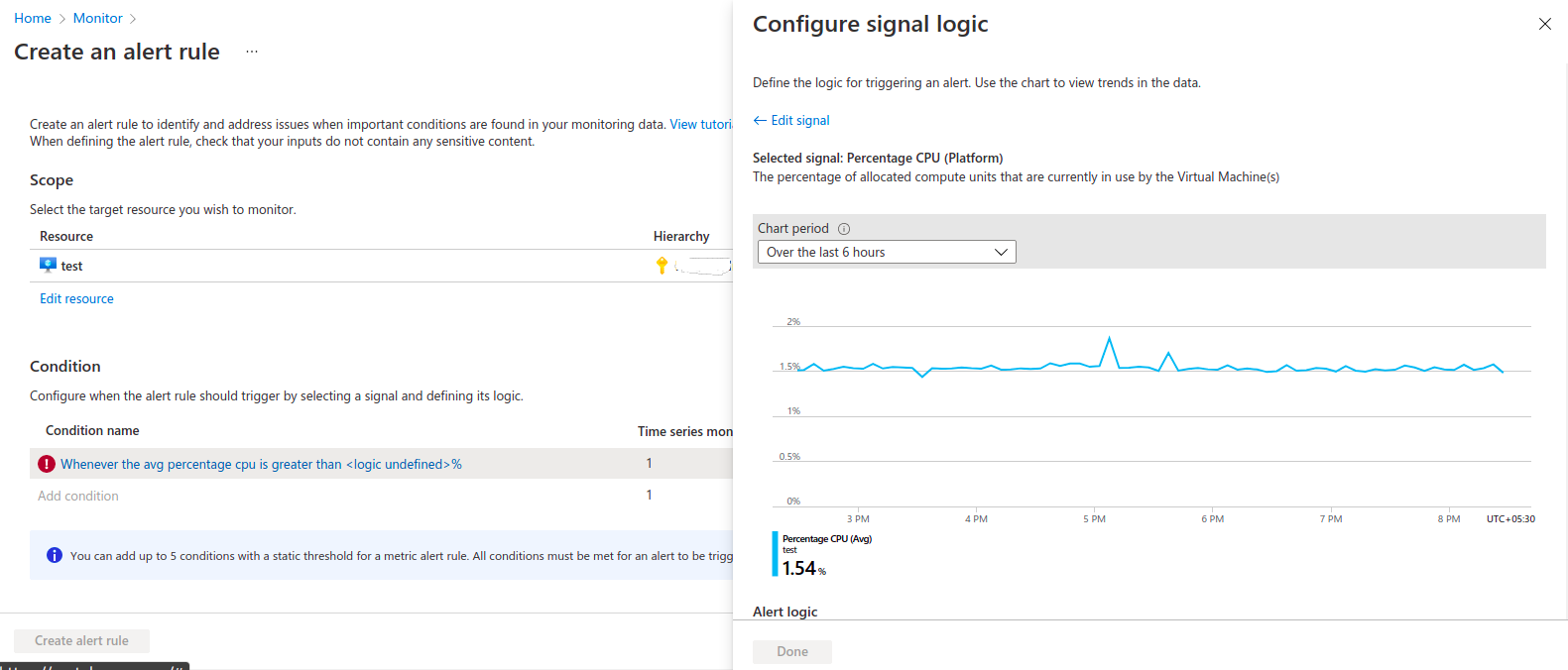The image size is (1568, 670).
Task: Click the back arrow next to Edit signal
Action: [x=760, y=120]
